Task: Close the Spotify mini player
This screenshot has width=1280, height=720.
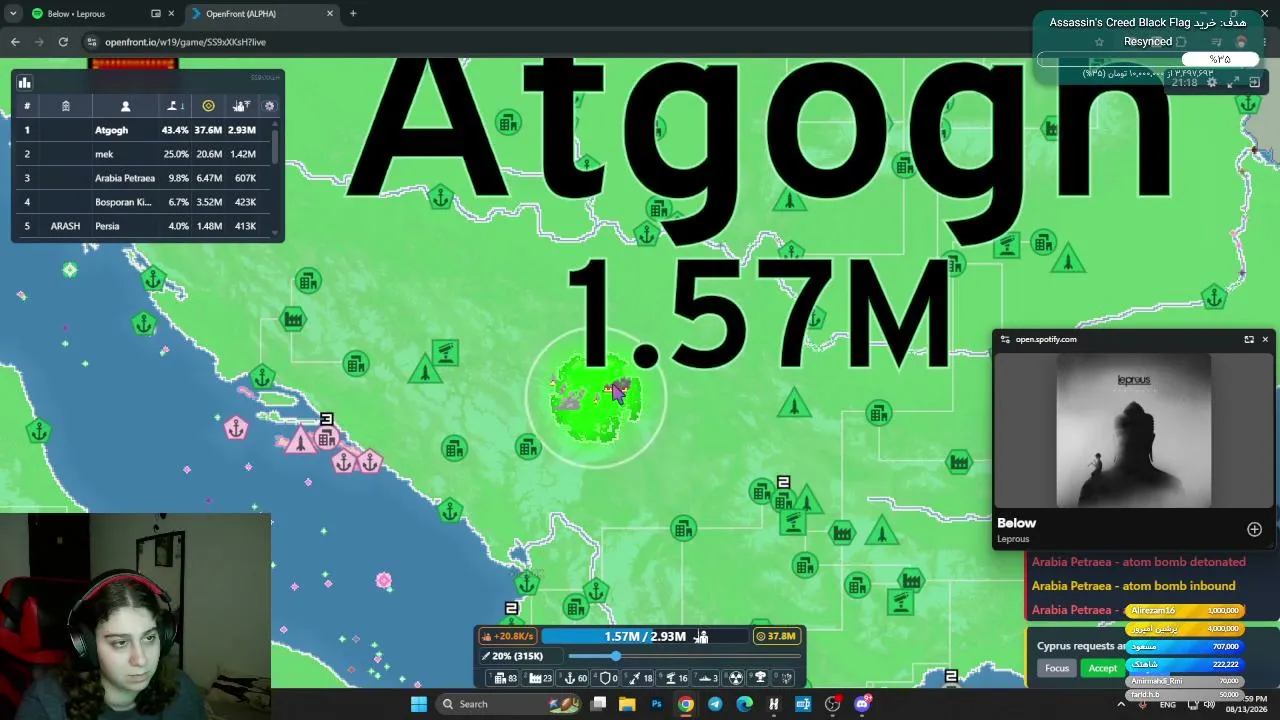Action: (x=1265, y=339)
